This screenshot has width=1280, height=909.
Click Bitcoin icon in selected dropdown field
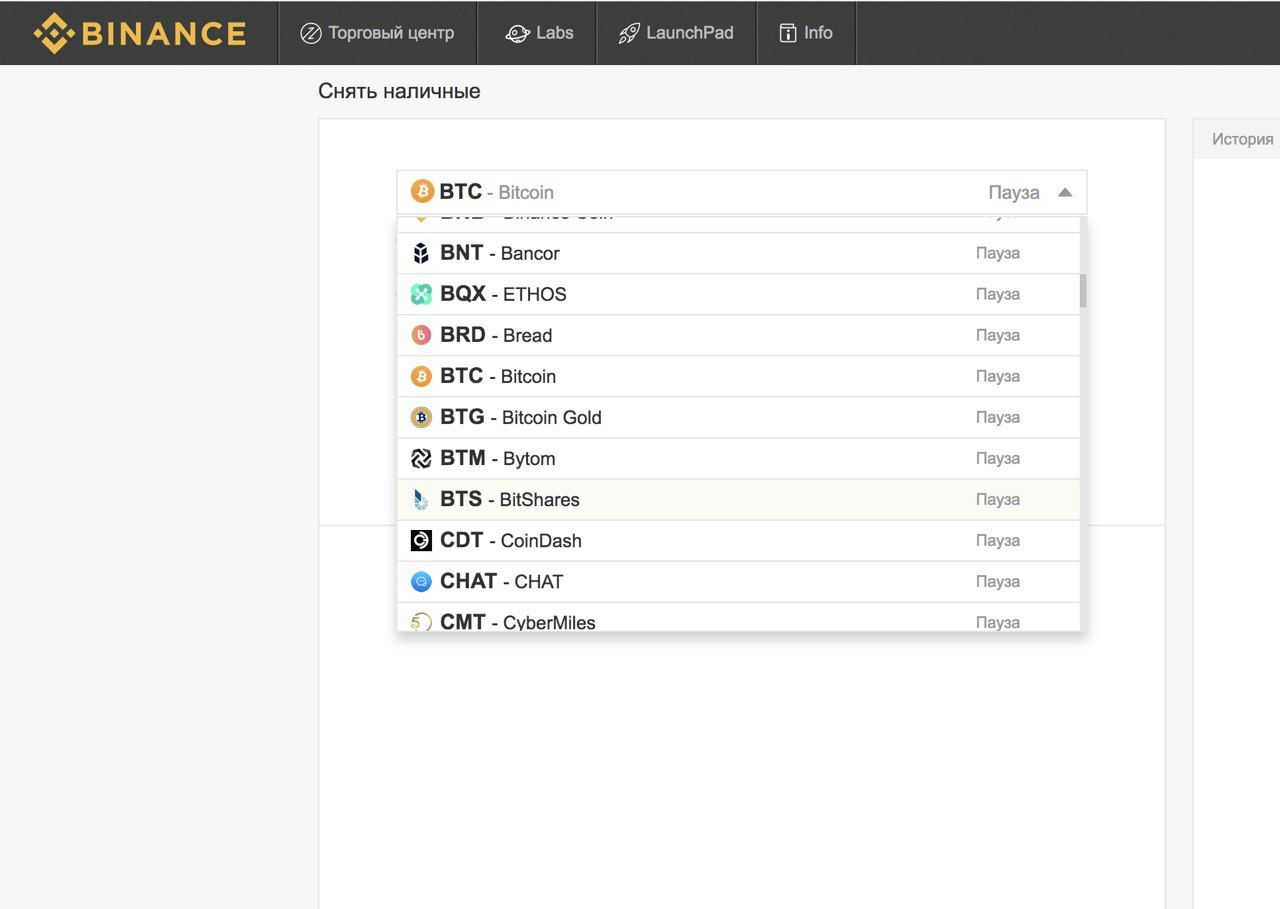(x=422, y=191)
